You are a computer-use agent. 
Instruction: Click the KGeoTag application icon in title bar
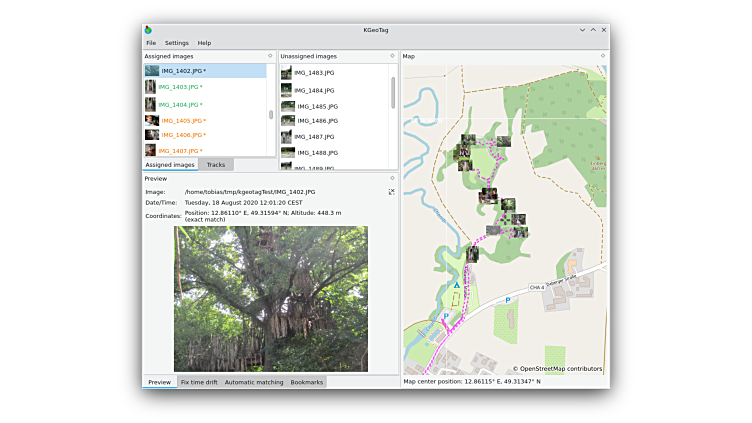pos(149,30)
